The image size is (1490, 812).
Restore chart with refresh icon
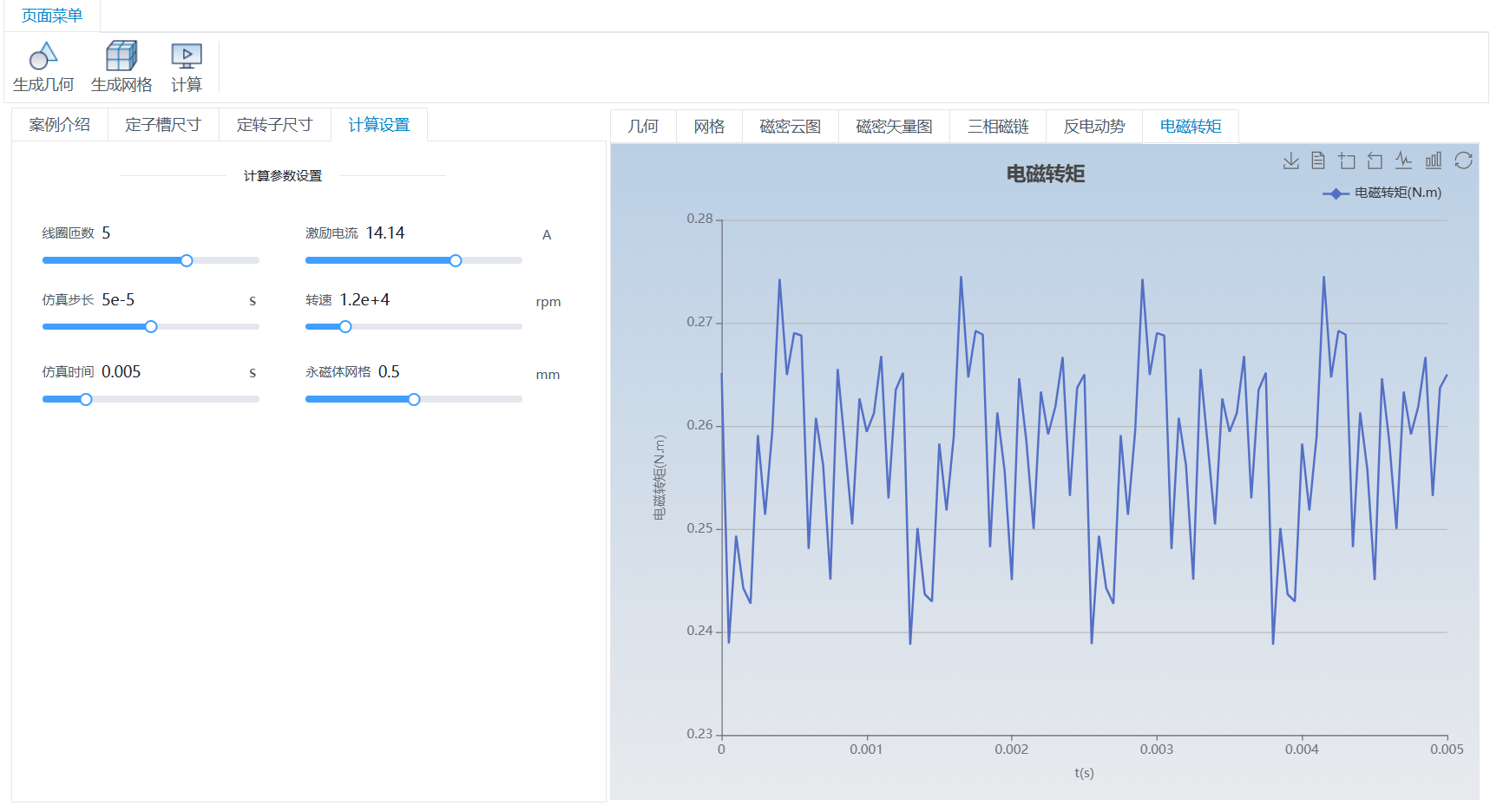[1463, 160]
